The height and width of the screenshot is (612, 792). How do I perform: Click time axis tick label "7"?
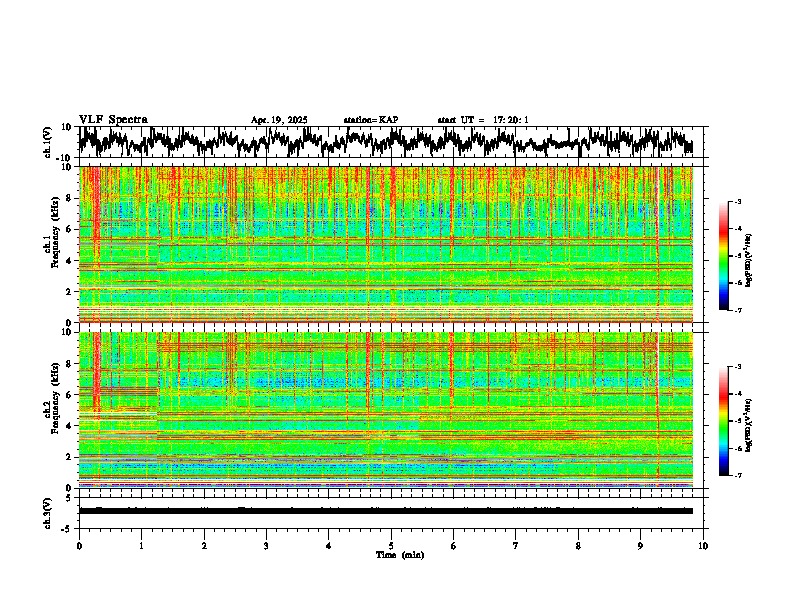point(516,546)
